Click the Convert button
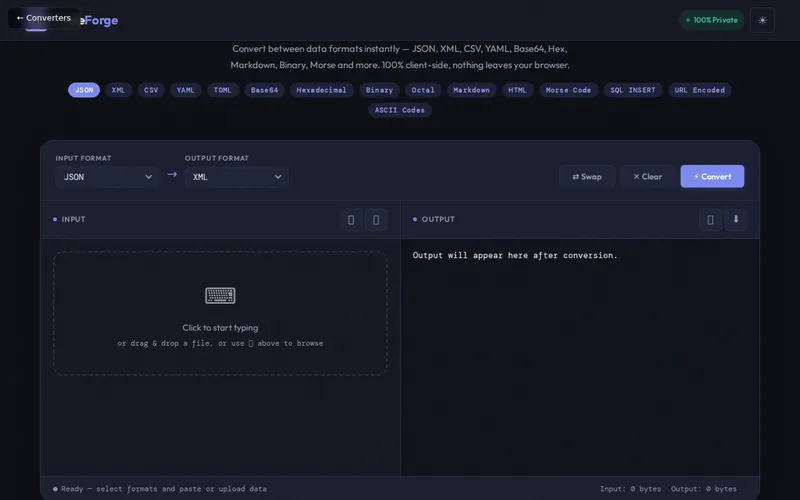Screen dimensions: 800x500 712,177
